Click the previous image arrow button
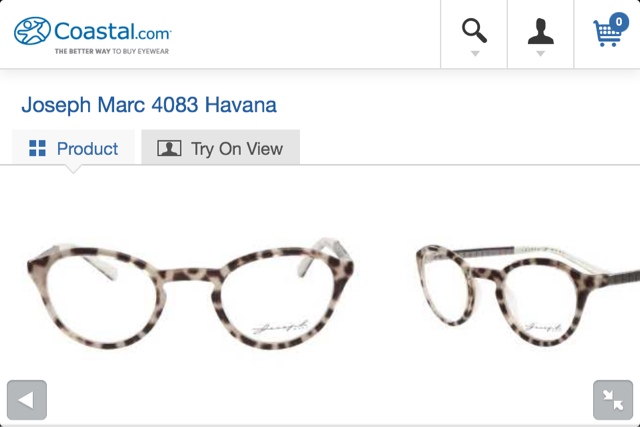The width and height of the screenshot is (640, 427). point(27,400)
